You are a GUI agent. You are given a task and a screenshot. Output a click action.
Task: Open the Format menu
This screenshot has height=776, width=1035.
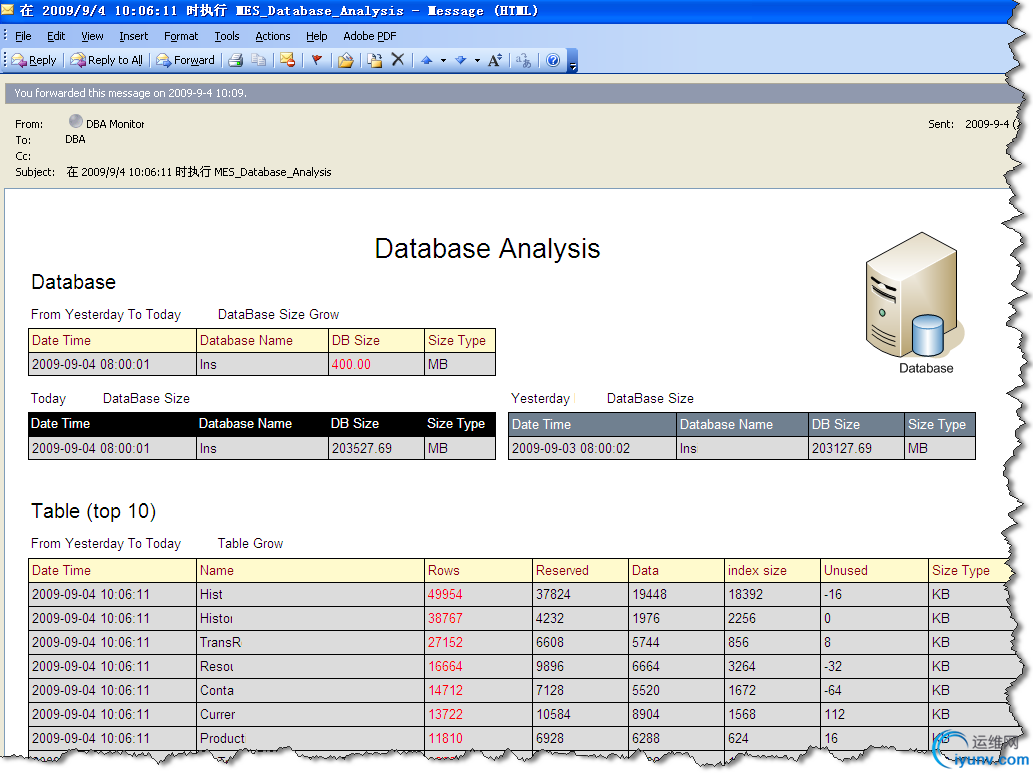[x=181, y=36]
